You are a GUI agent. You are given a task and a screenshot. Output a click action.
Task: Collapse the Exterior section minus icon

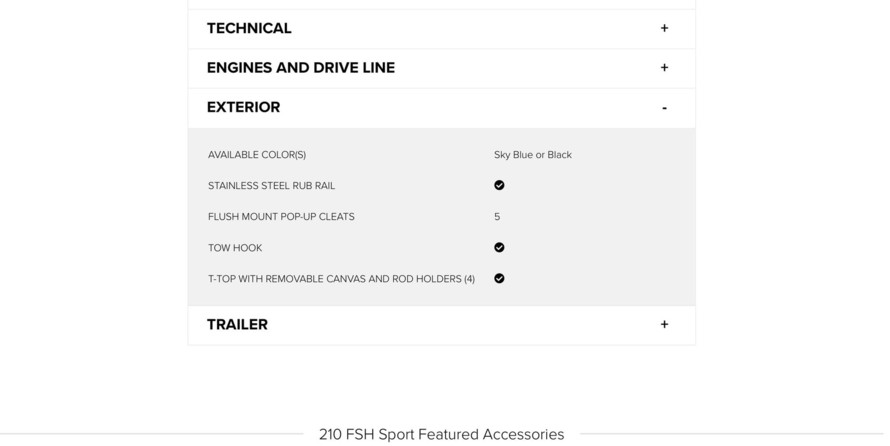pyautogui.click(x=664, y=108)
